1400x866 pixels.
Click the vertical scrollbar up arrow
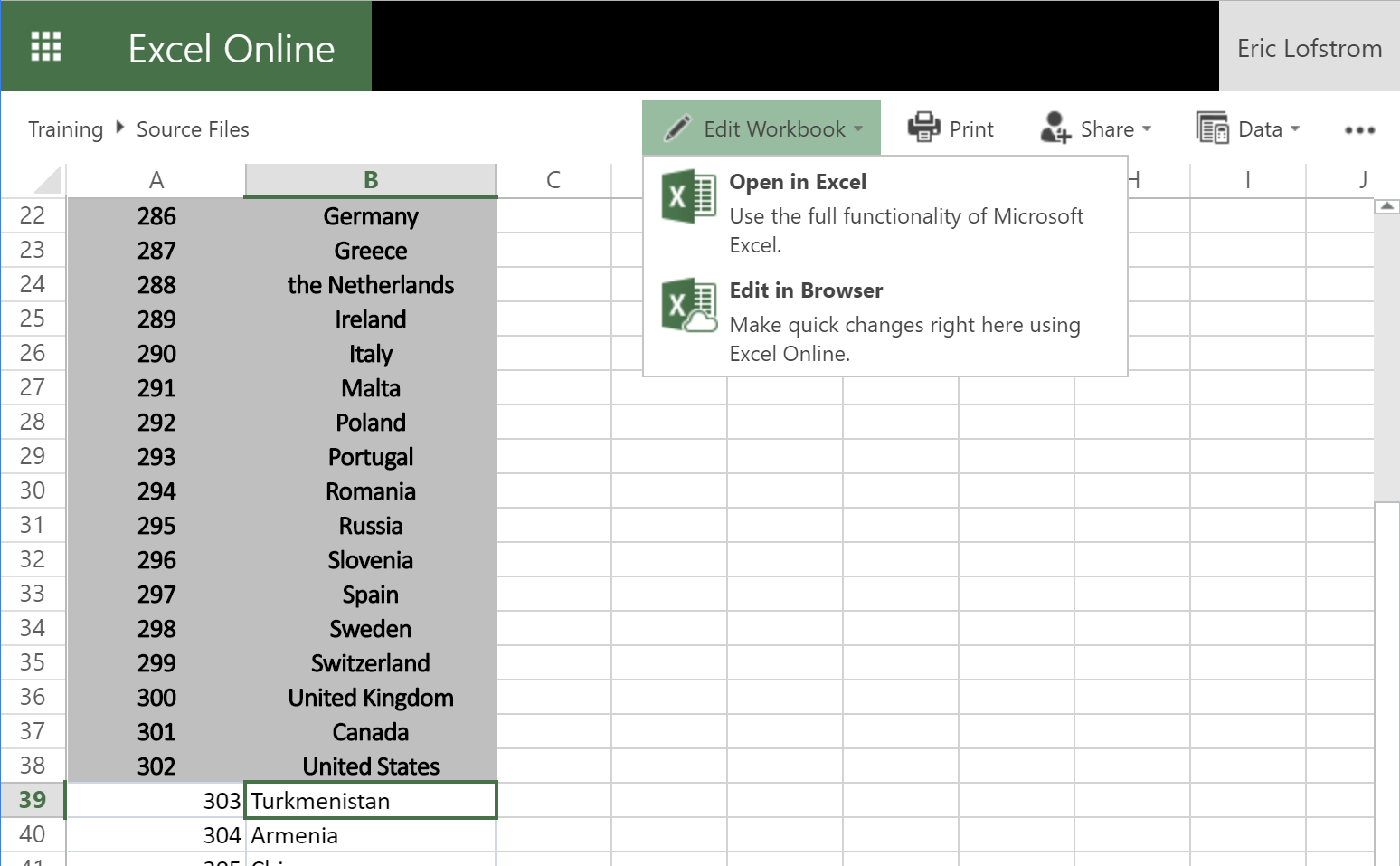[1386, 205]
